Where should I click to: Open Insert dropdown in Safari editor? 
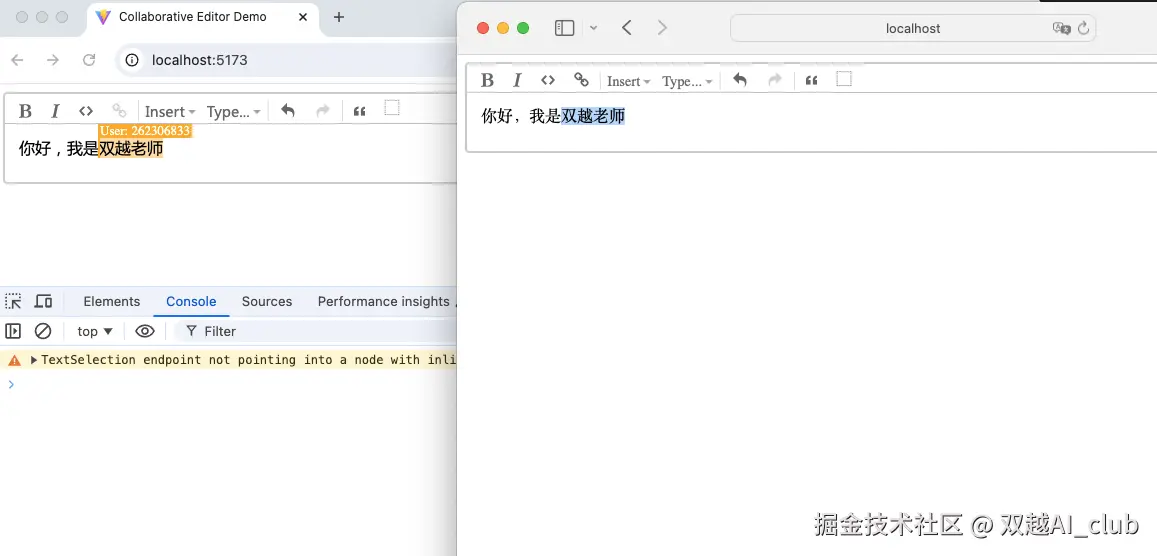629,81
